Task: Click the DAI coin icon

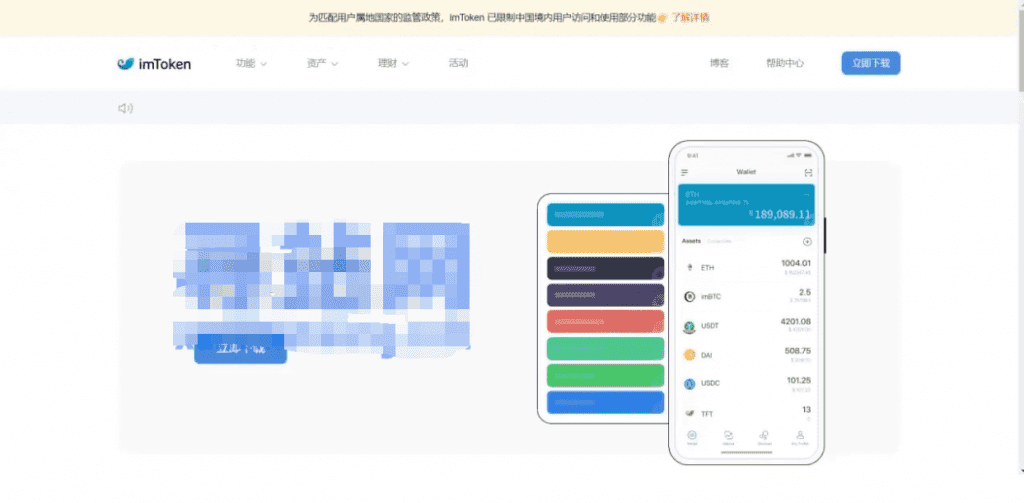Action: pyautogui.click(x=689, y=355)
